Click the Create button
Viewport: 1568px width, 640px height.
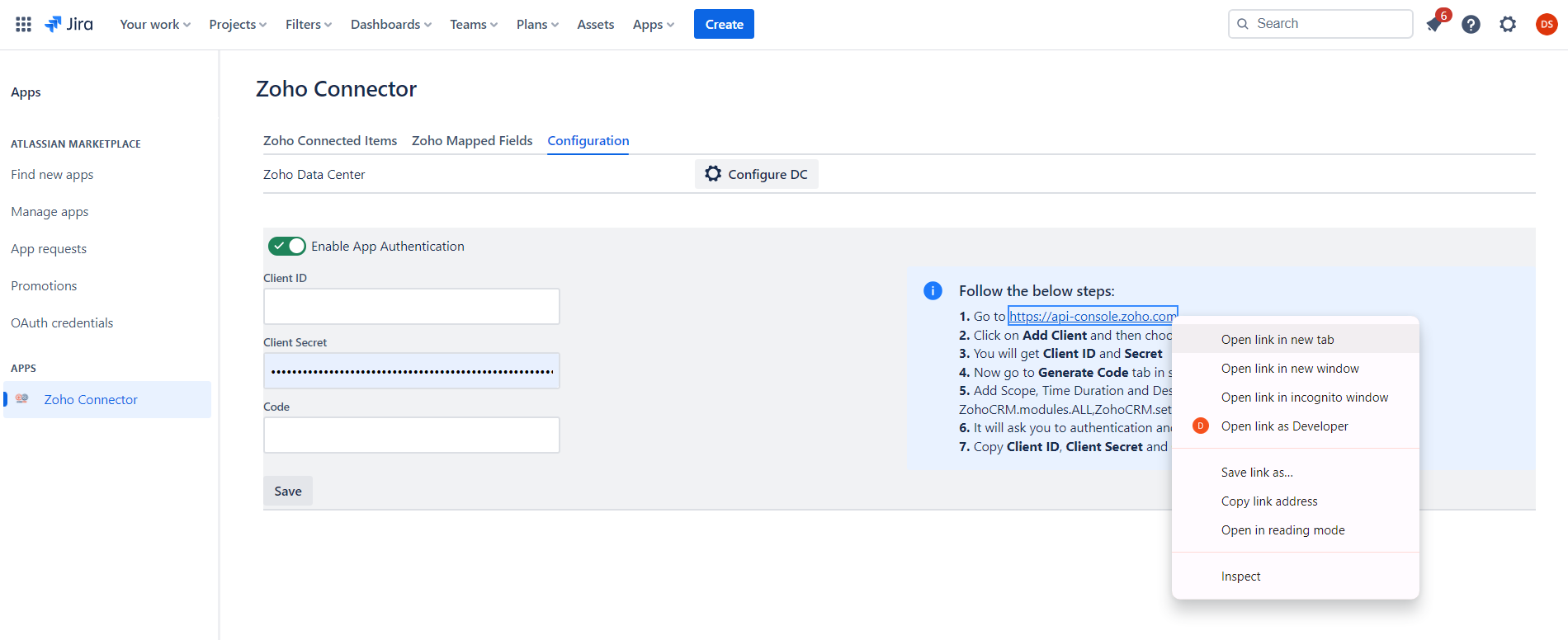(724, 24)
